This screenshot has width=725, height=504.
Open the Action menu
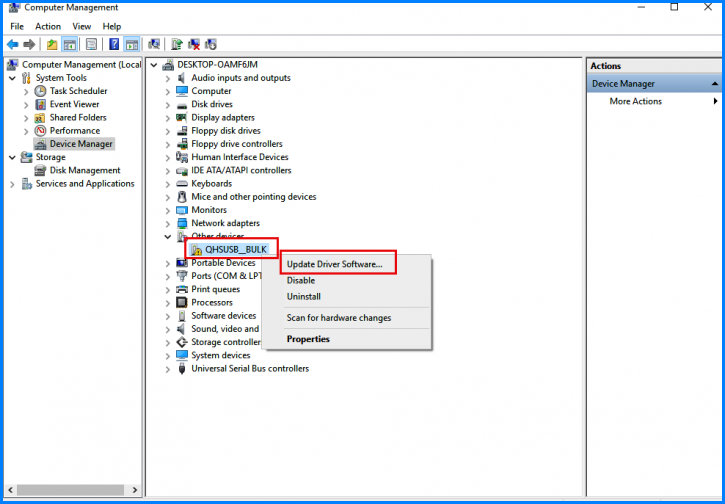[x=48, y=26]
